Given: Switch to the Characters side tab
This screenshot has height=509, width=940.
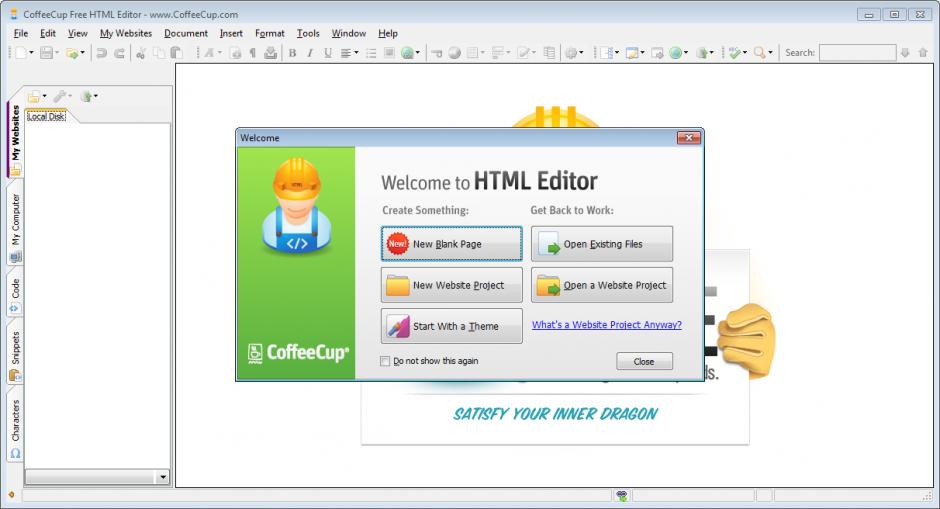Looking at the screenshot, I should [x=16, y=428].
